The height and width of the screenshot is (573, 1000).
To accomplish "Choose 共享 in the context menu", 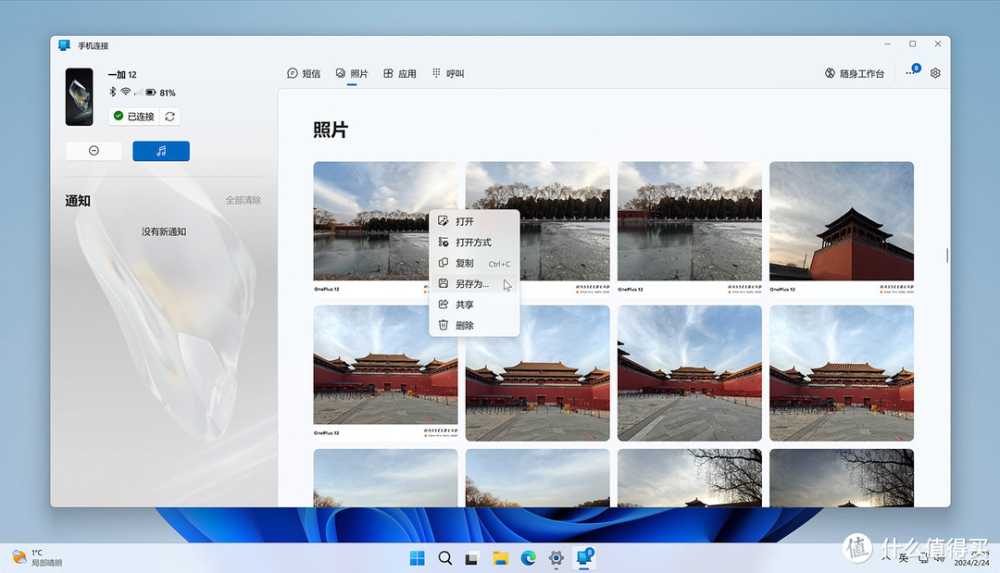I will 474,305.
